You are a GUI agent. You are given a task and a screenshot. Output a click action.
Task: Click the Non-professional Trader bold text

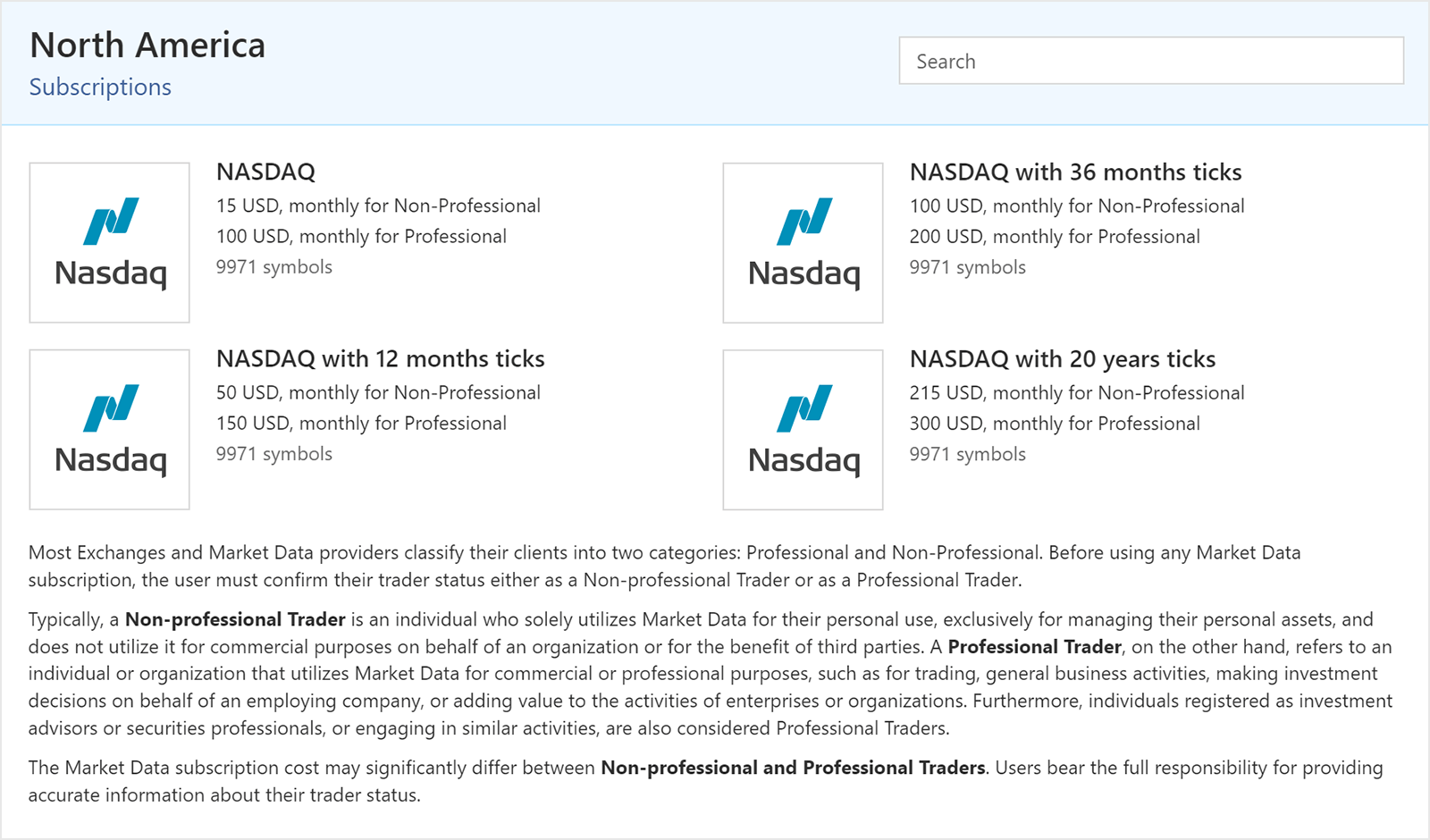point(235,618)
